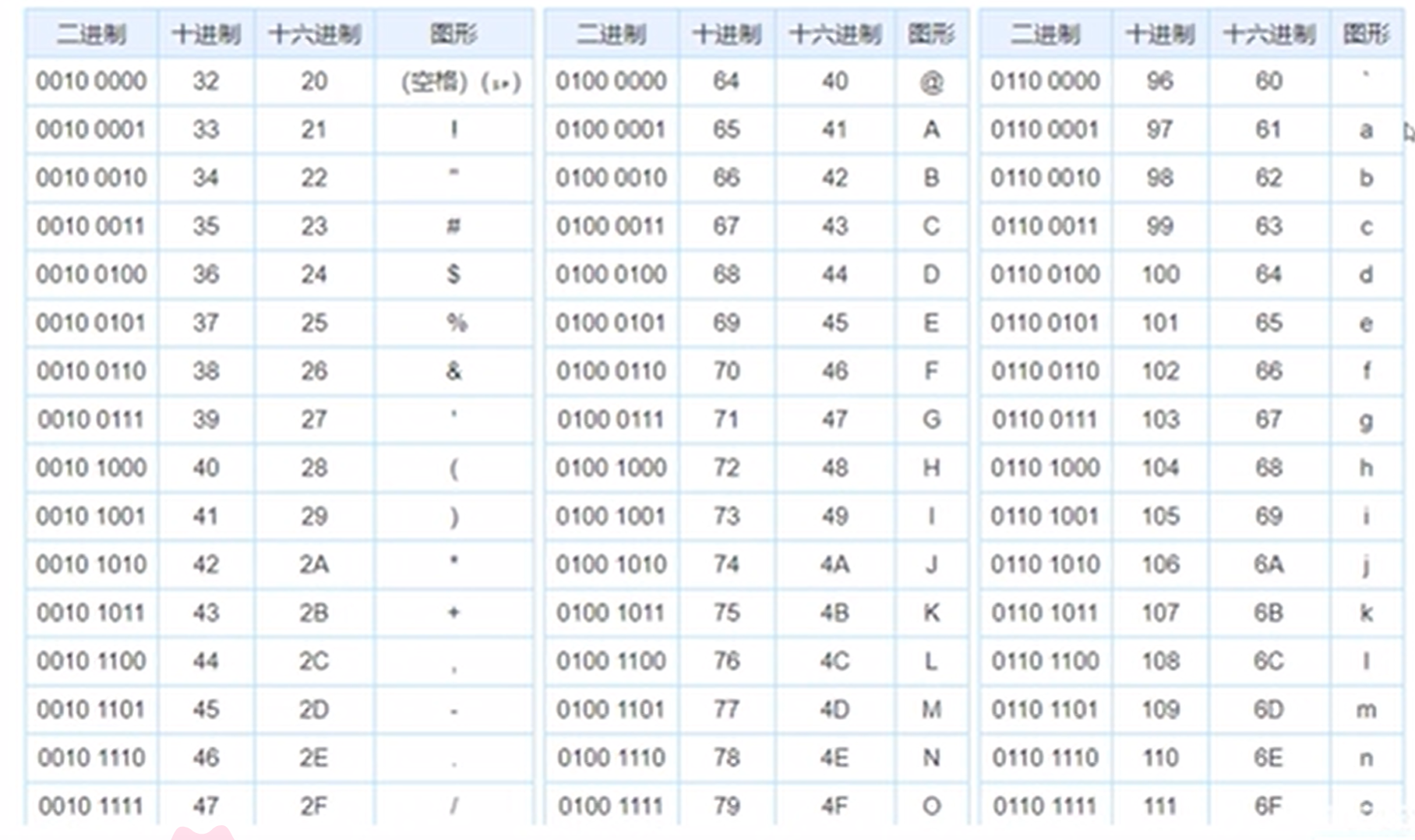This screenshot has width=1415, height=840.
Task: Click binary cell 0100 0000
Action: pyautogui.click(x=611, y=81)
